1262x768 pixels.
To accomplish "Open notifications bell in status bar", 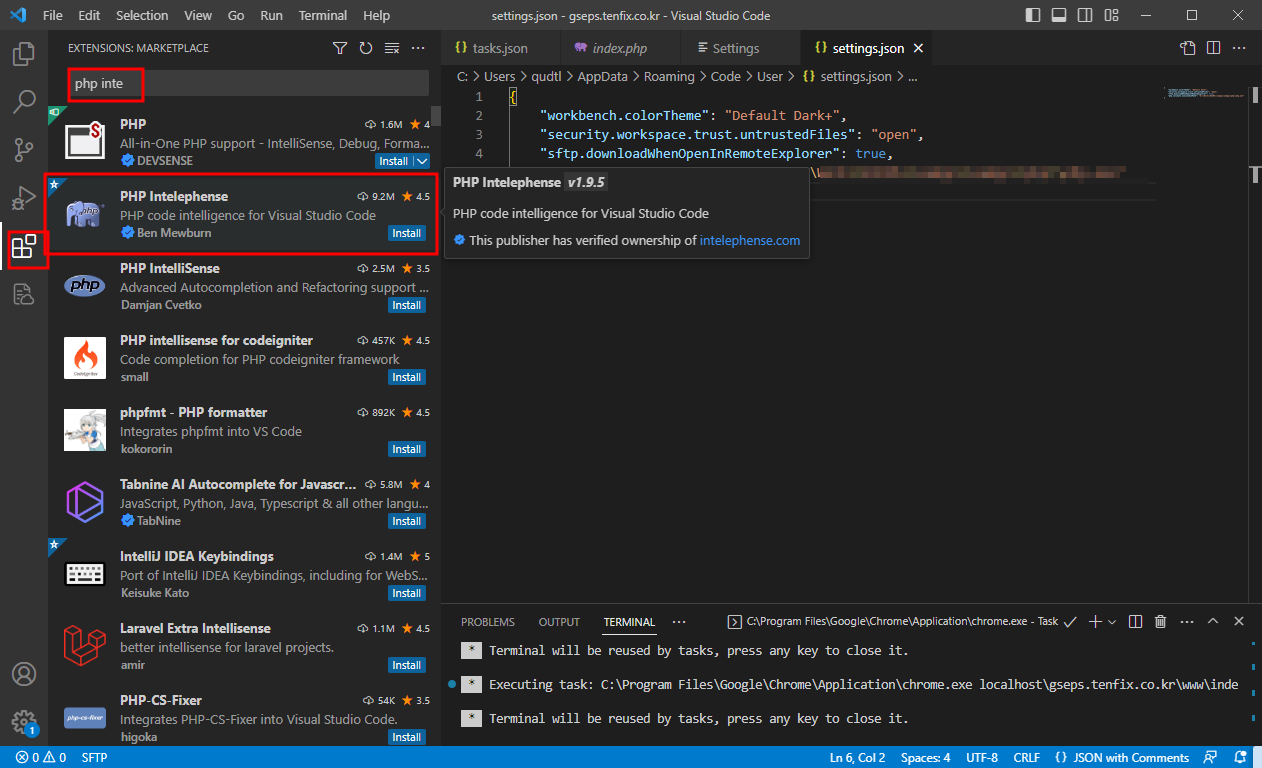I will [1240, 758].
